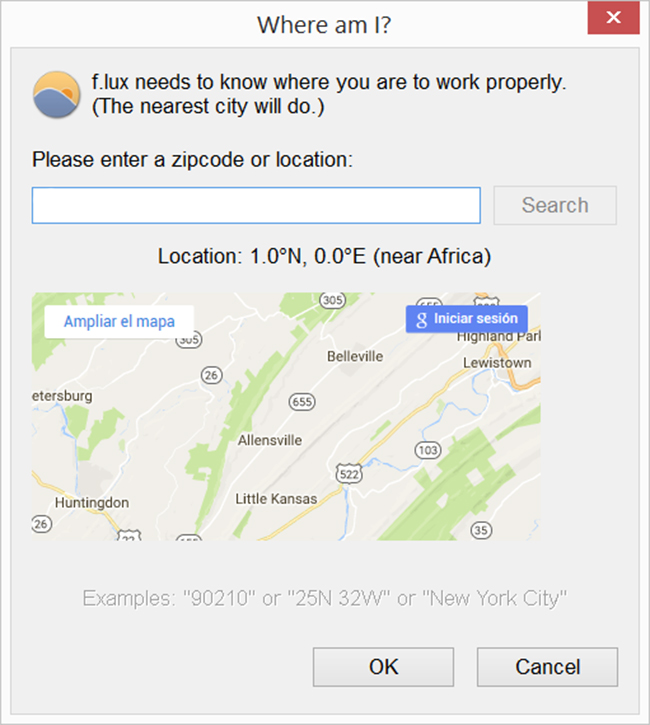This screenshot has height=725, width=650.
Task: Click the Examples hint text
Action: (x=325, y=598)
